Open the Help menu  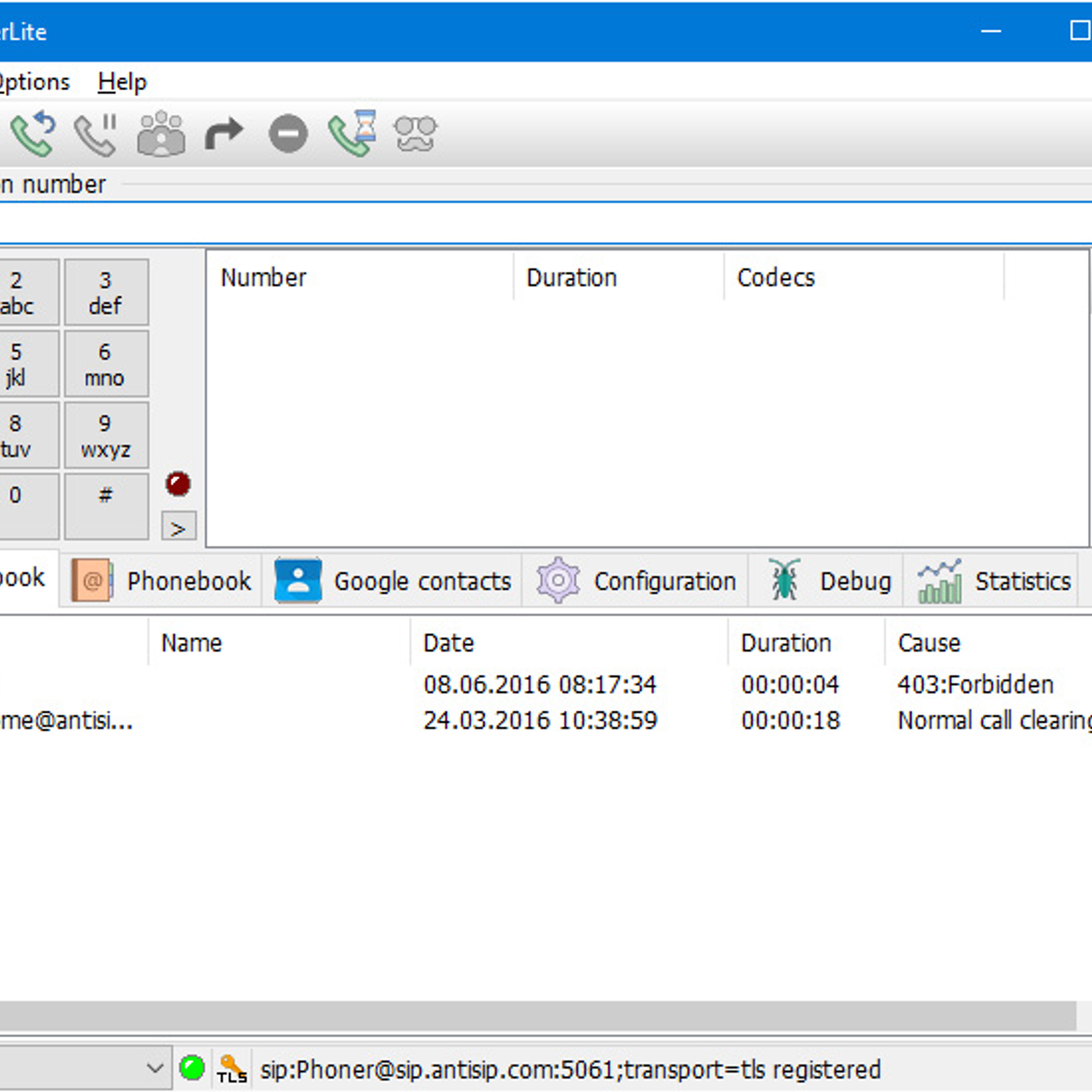coord(123,81)
